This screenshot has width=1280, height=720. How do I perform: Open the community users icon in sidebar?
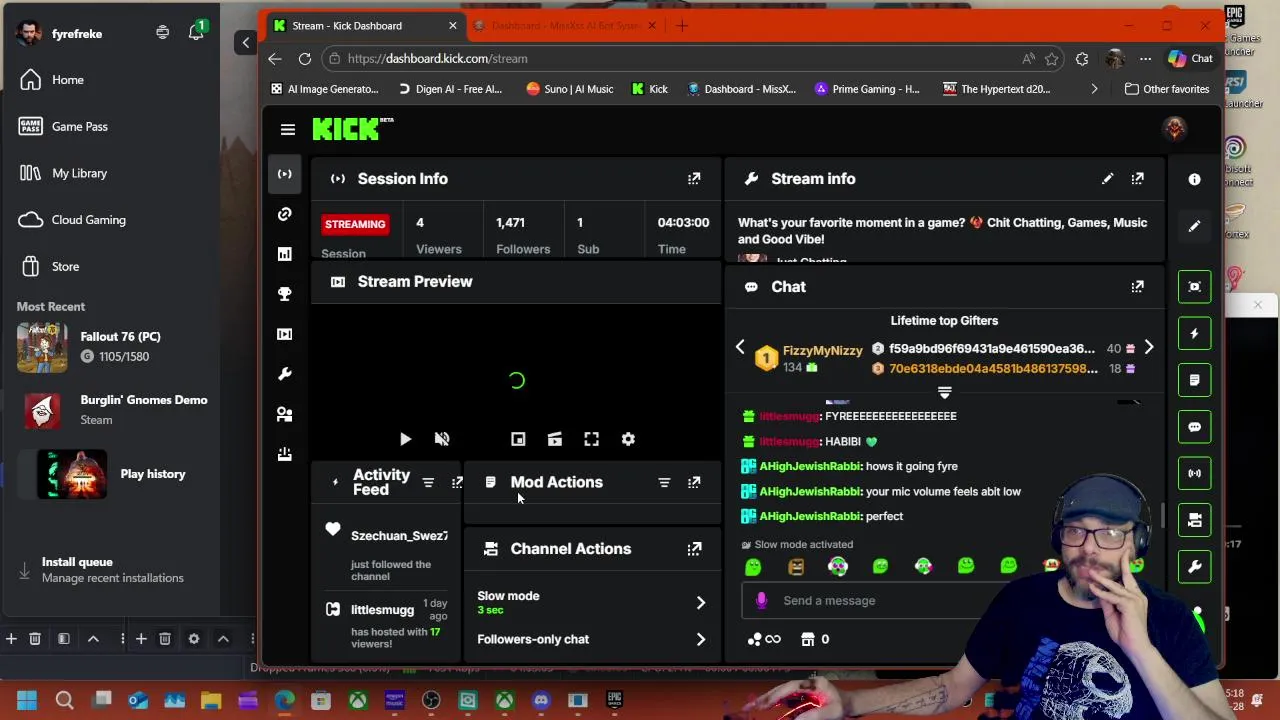click(x=285, y=414)
